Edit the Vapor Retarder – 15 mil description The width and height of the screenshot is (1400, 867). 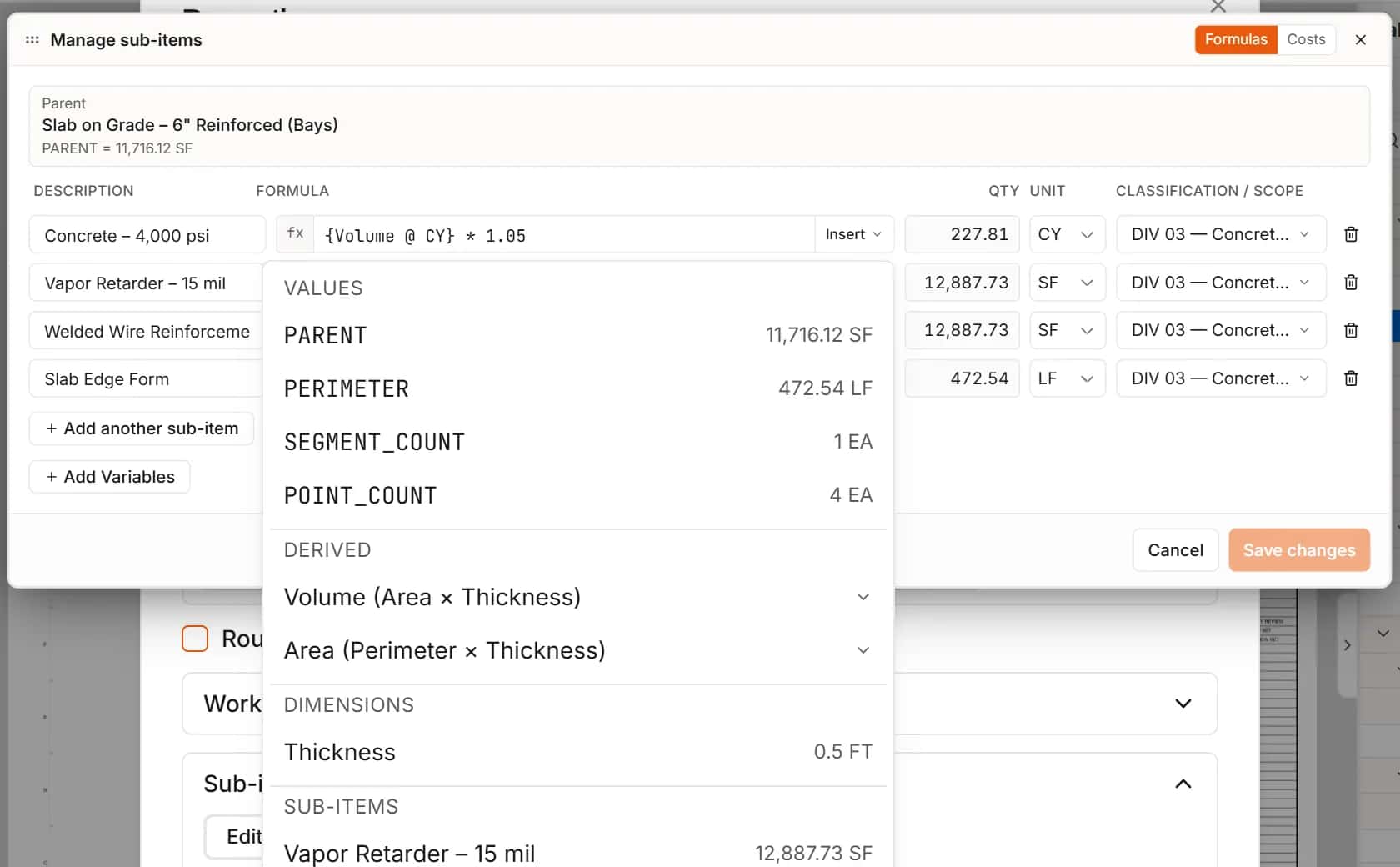tap(147, 283)
